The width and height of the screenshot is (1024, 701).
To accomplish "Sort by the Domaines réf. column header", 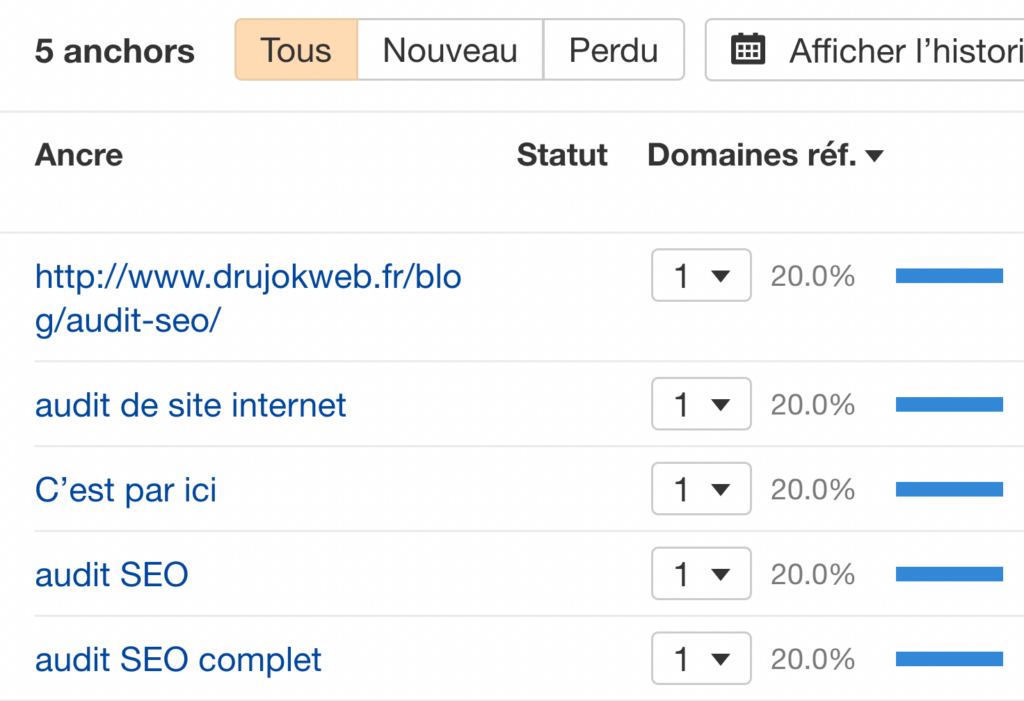I will 752,155.
